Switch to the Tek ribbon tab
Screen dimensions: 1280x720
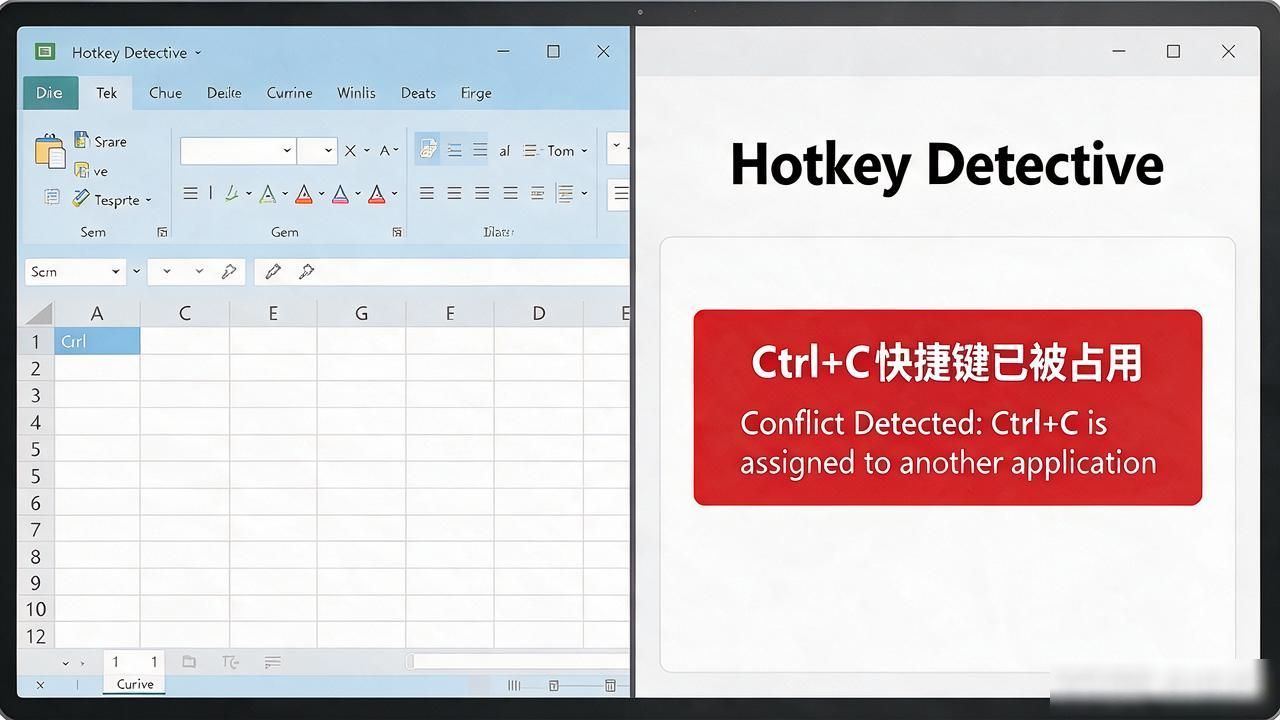tap(107, 93)
